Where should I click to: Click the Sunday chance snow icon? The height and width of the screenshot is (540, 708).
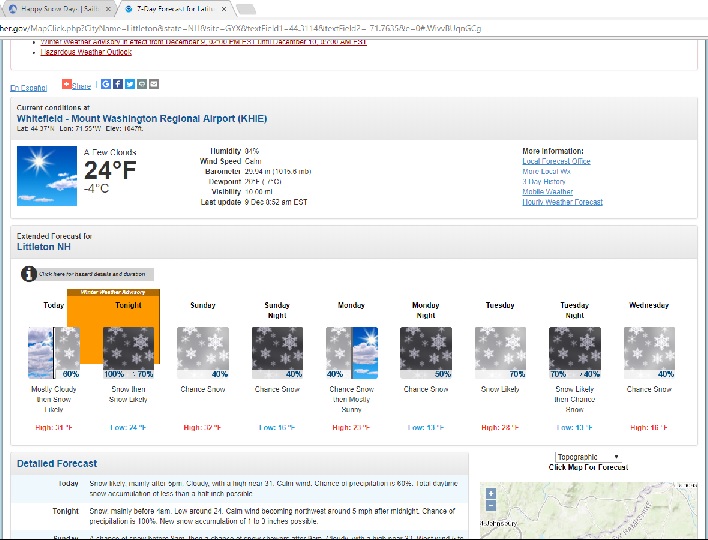click(x=203, y=353)
